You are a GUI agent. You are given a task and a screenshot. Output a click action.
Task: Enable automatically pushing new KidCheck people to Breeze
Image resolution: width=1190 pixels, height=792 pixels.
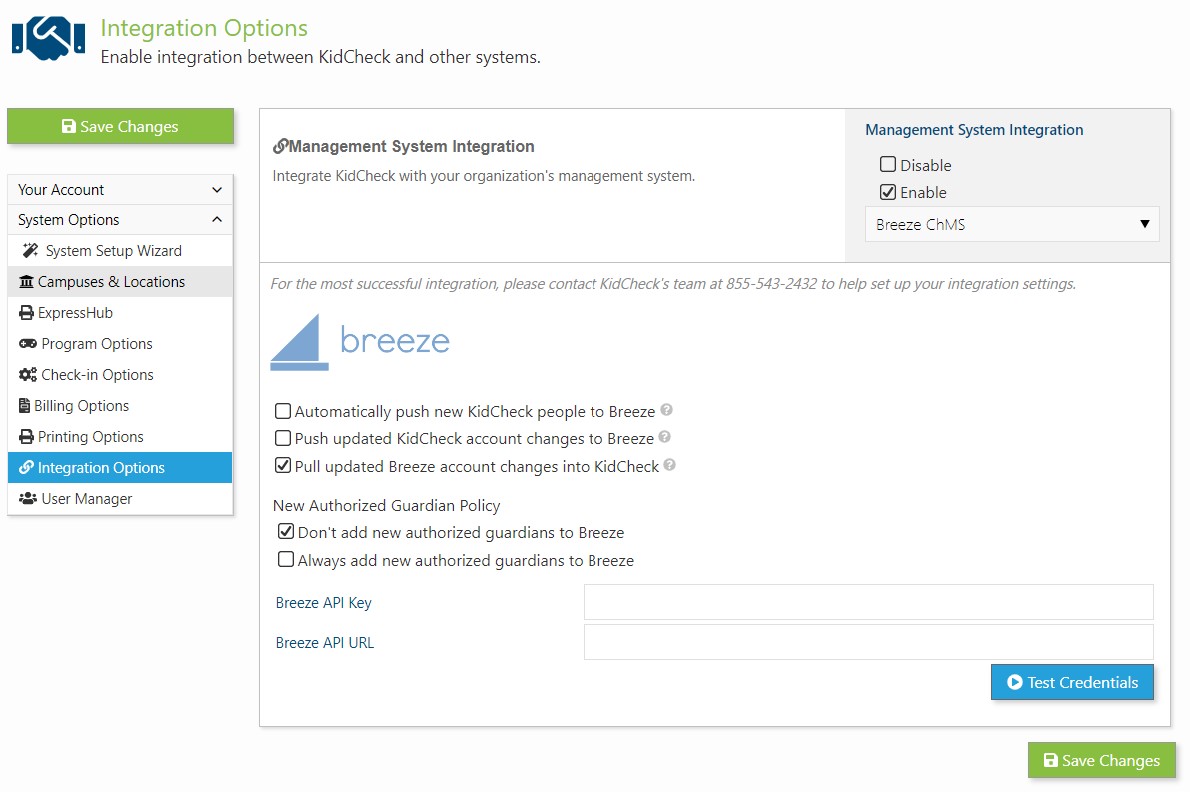pos(283,411)
